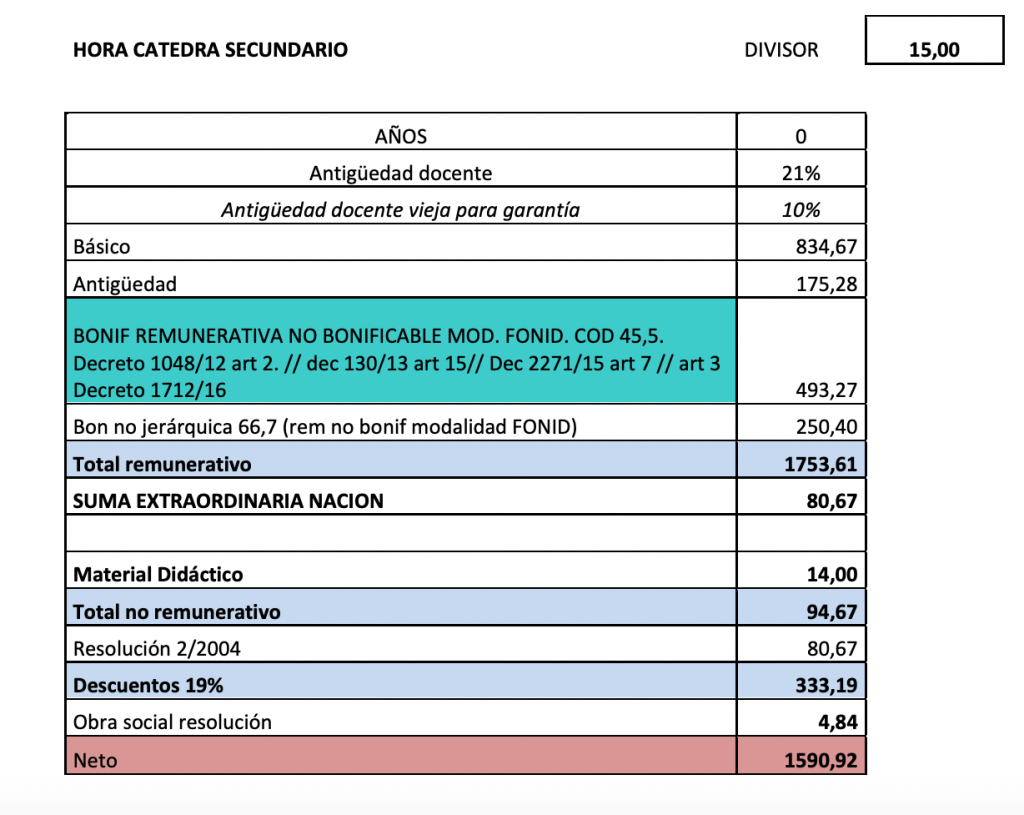Select the '21%' percentage cell
Viewport: 1024px width, 815px height.
point(801,169)
